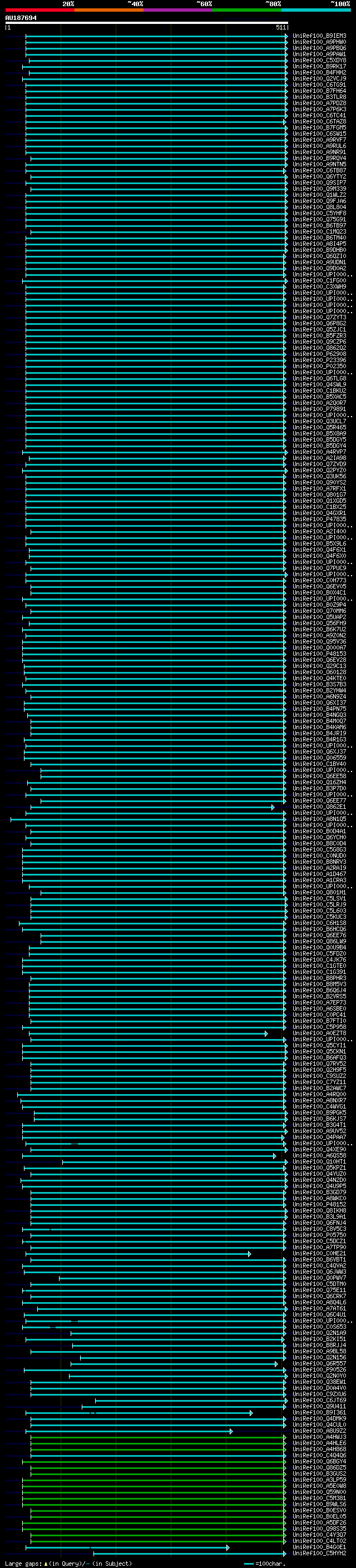Select hit label UniRef100_B8NRV3
Screen dimensions: 356x1568
(x=319, y=862)
